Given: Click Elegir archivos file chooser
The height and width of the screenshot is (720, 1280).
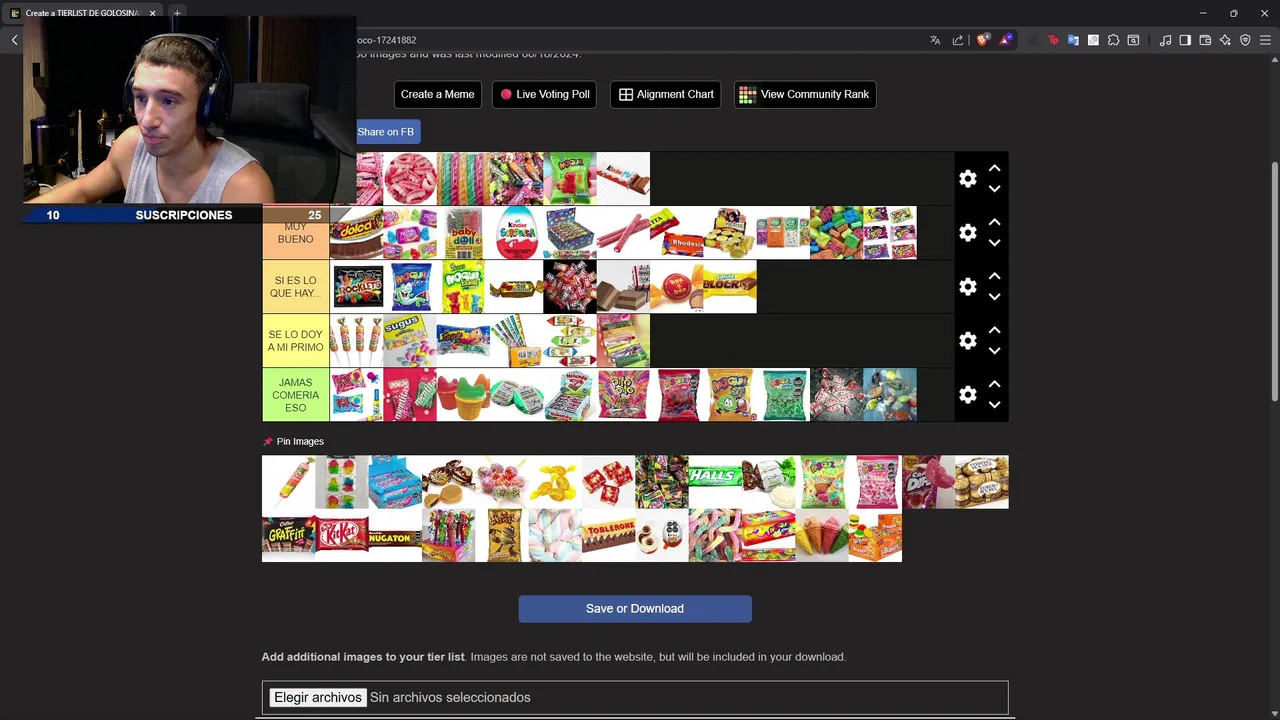Looking at the screenshot, I should click(x=318, y=697).
